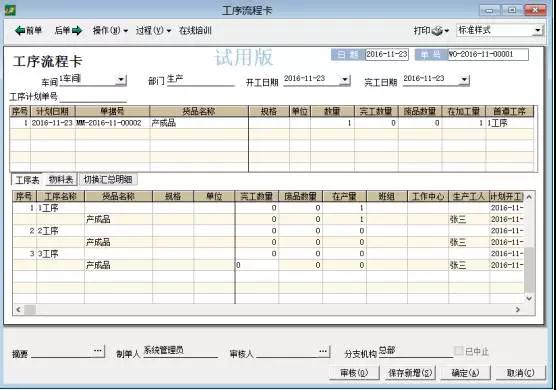Open the 审核人 ellipsis browse button
The image size is (556, 390).
pos(323,351)
